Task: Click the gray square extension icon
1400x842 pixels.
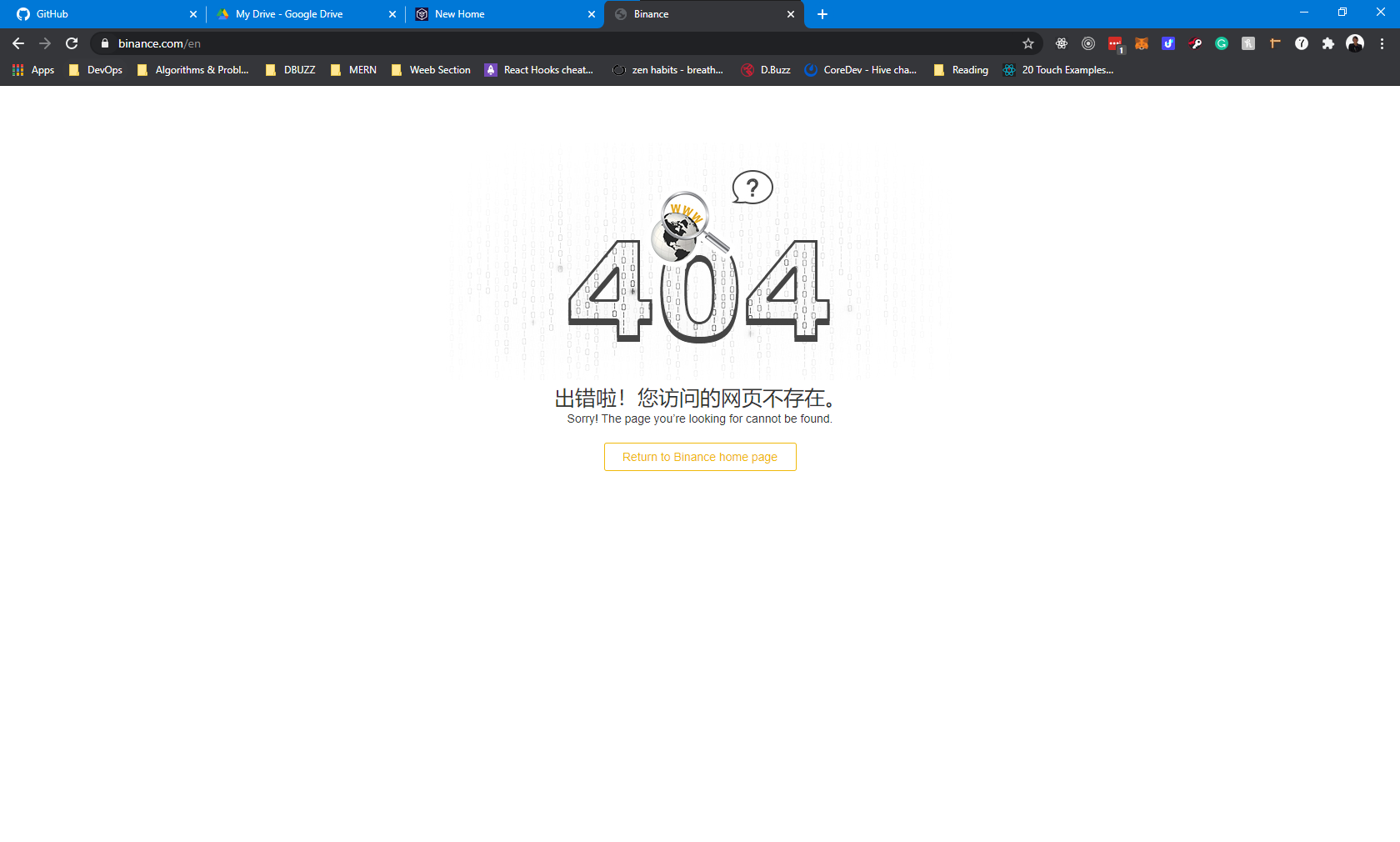Action: tap(1248, 43)
